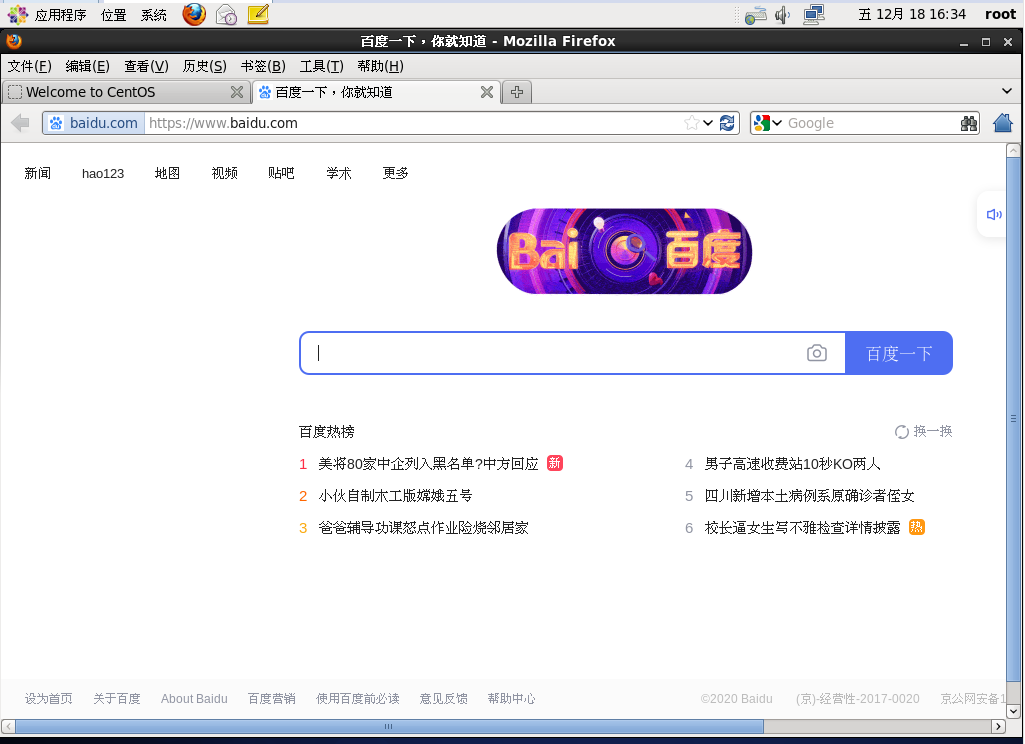Open the 工具(T) menu
The image size is (1025, 744).
(x=322, y=66)
